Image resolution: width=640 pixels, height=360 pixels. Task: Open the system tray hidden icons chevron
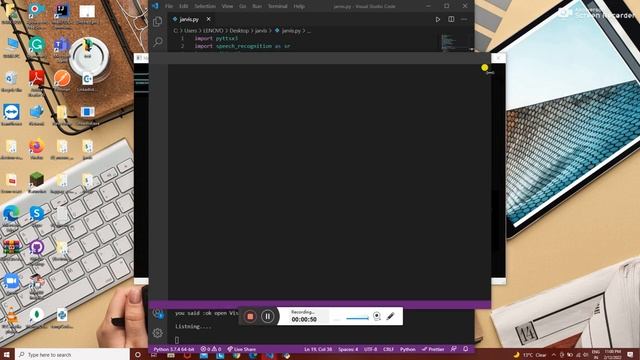tap(553, 355)
